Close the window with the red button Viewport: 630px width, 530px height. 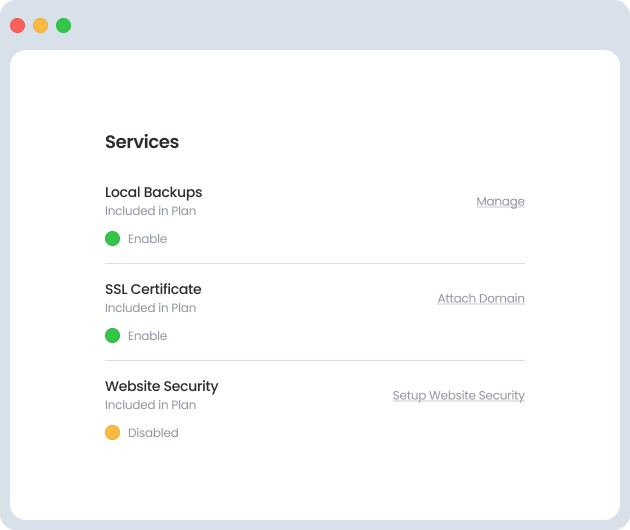[x=17, y=25]
